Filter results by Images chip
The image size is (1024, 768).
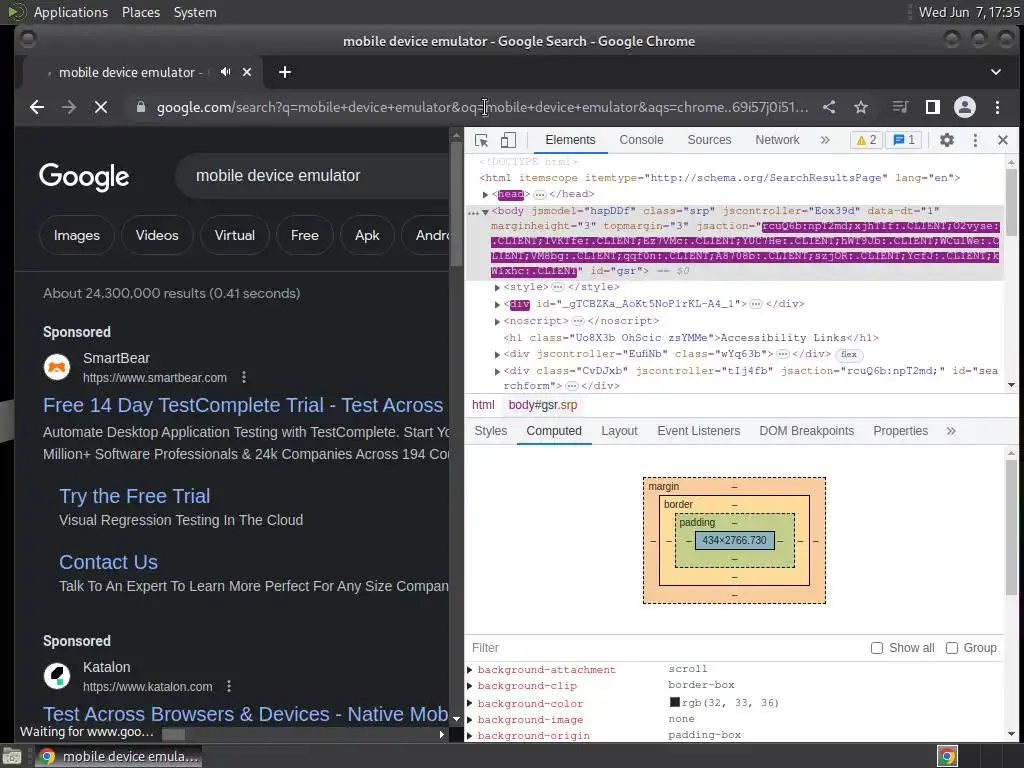tap(76, 235)
